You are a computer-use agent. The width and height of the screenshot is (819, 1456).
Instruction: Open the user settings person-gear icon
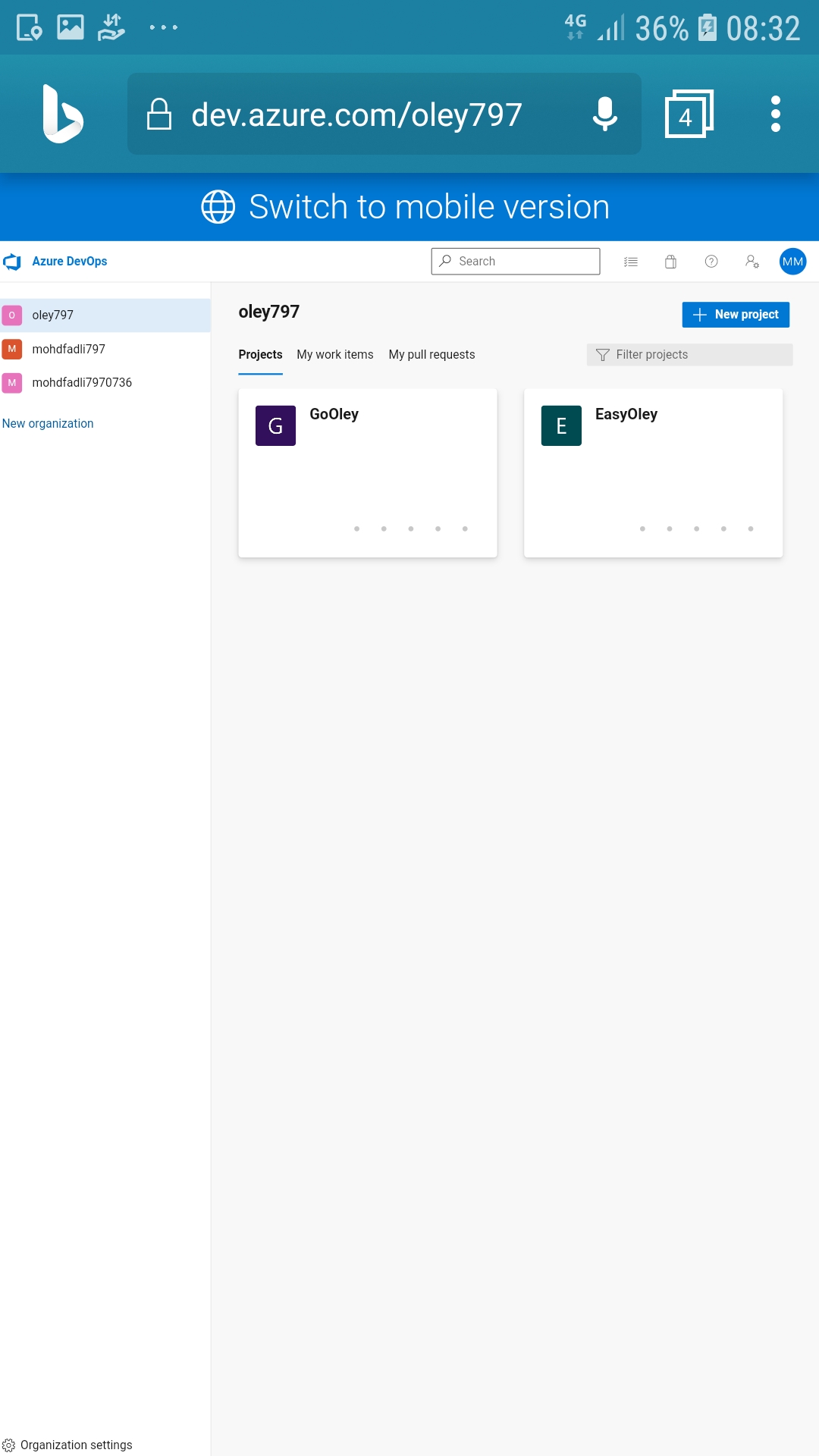click(x=752, y=262)
